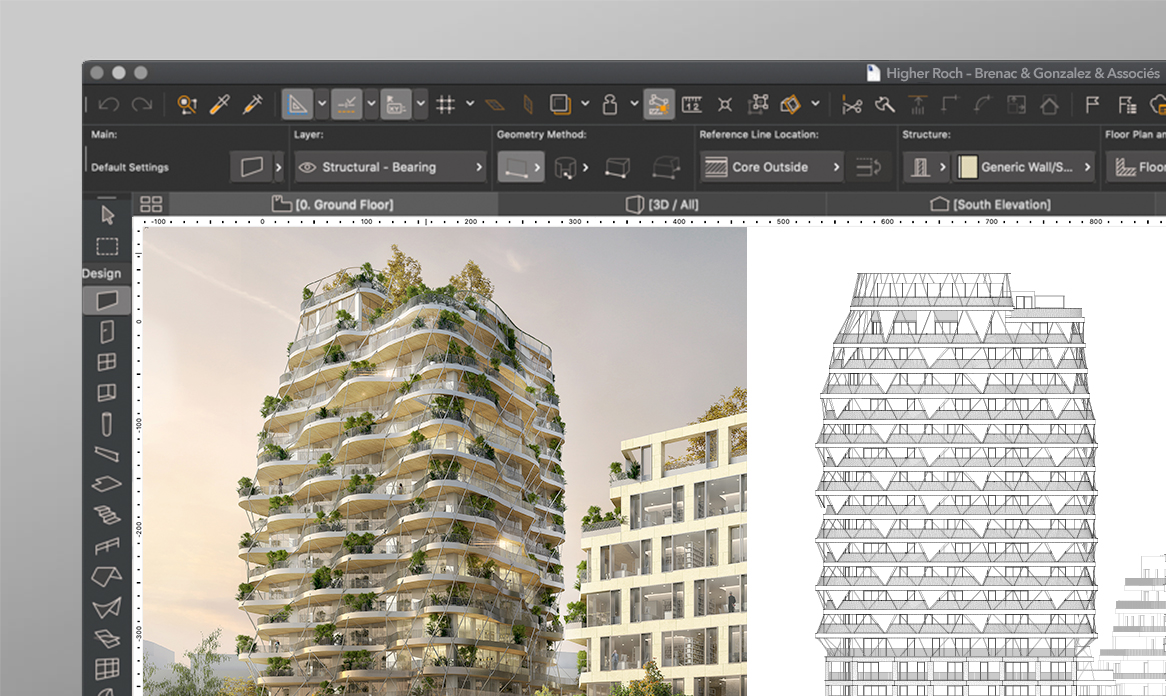Click the Measure ruler icon

pyautogui.click(x=692, y=105)
